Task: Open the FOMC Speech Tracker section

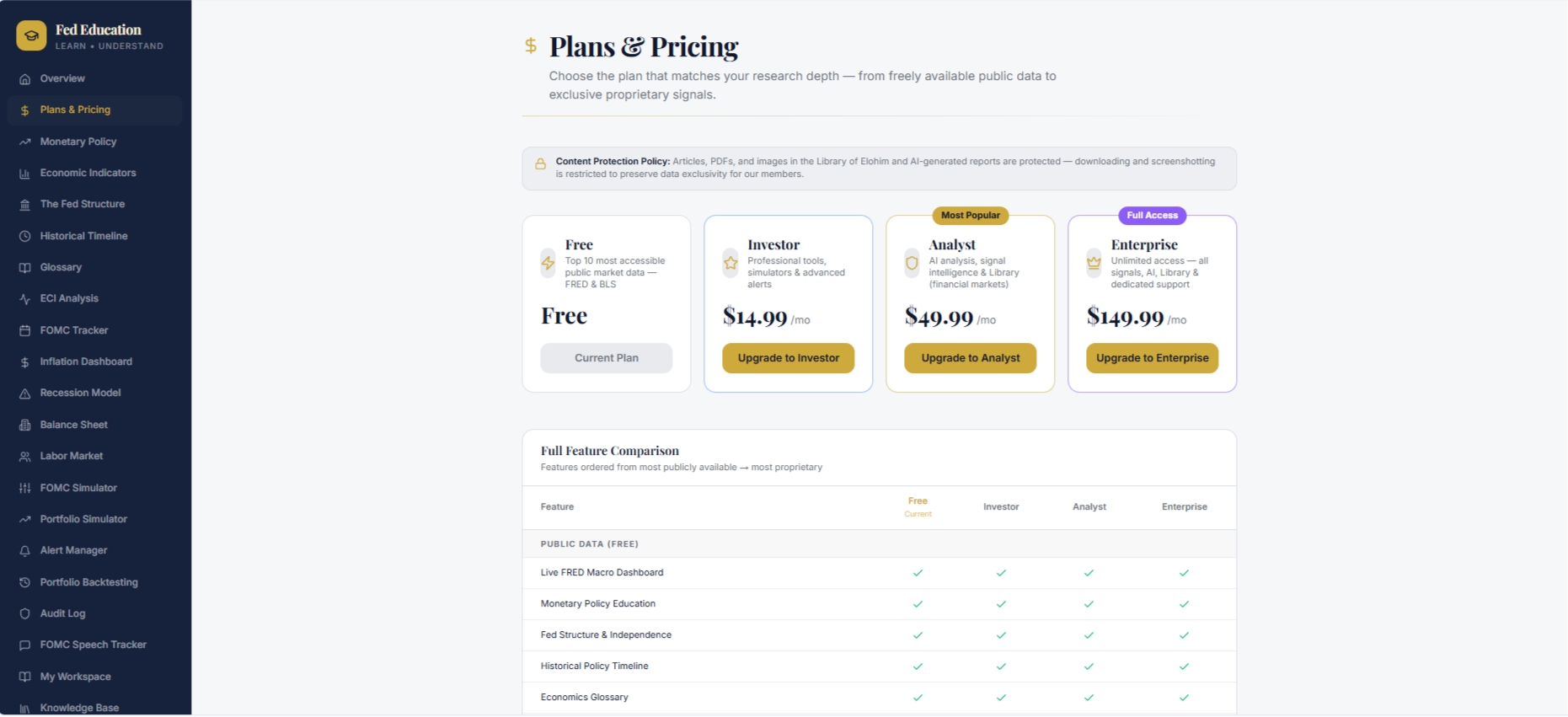Action: pos(94,645)
